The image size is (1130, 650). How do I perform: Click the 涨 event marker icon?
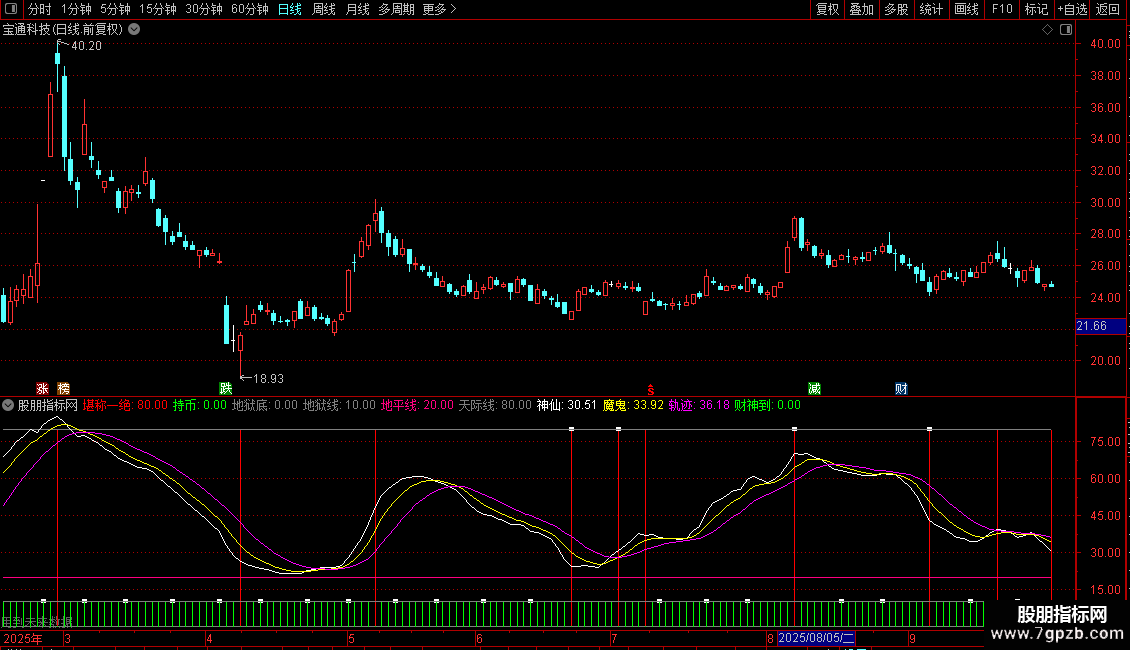click(43, 388)
